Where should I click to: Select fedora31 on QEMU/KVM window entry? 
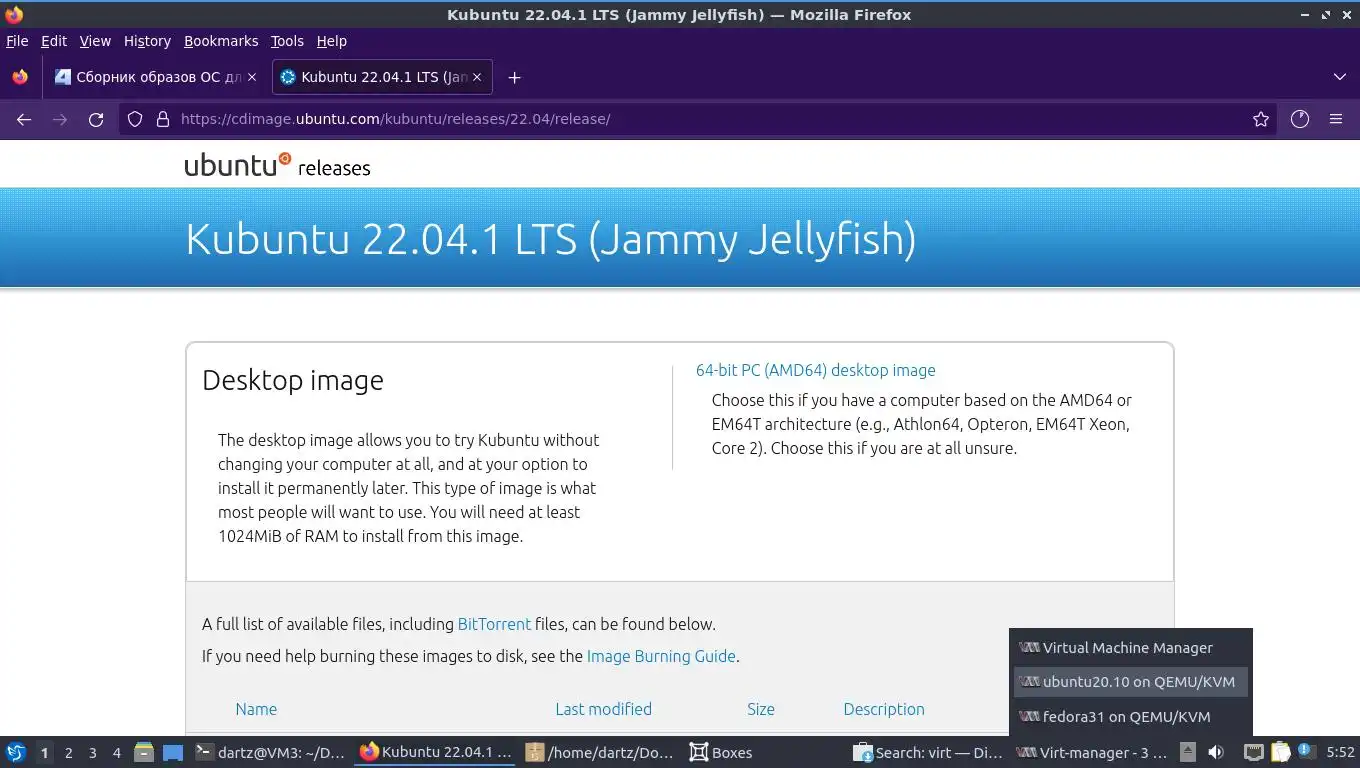pyautogui.click(x=1131, y=716)
